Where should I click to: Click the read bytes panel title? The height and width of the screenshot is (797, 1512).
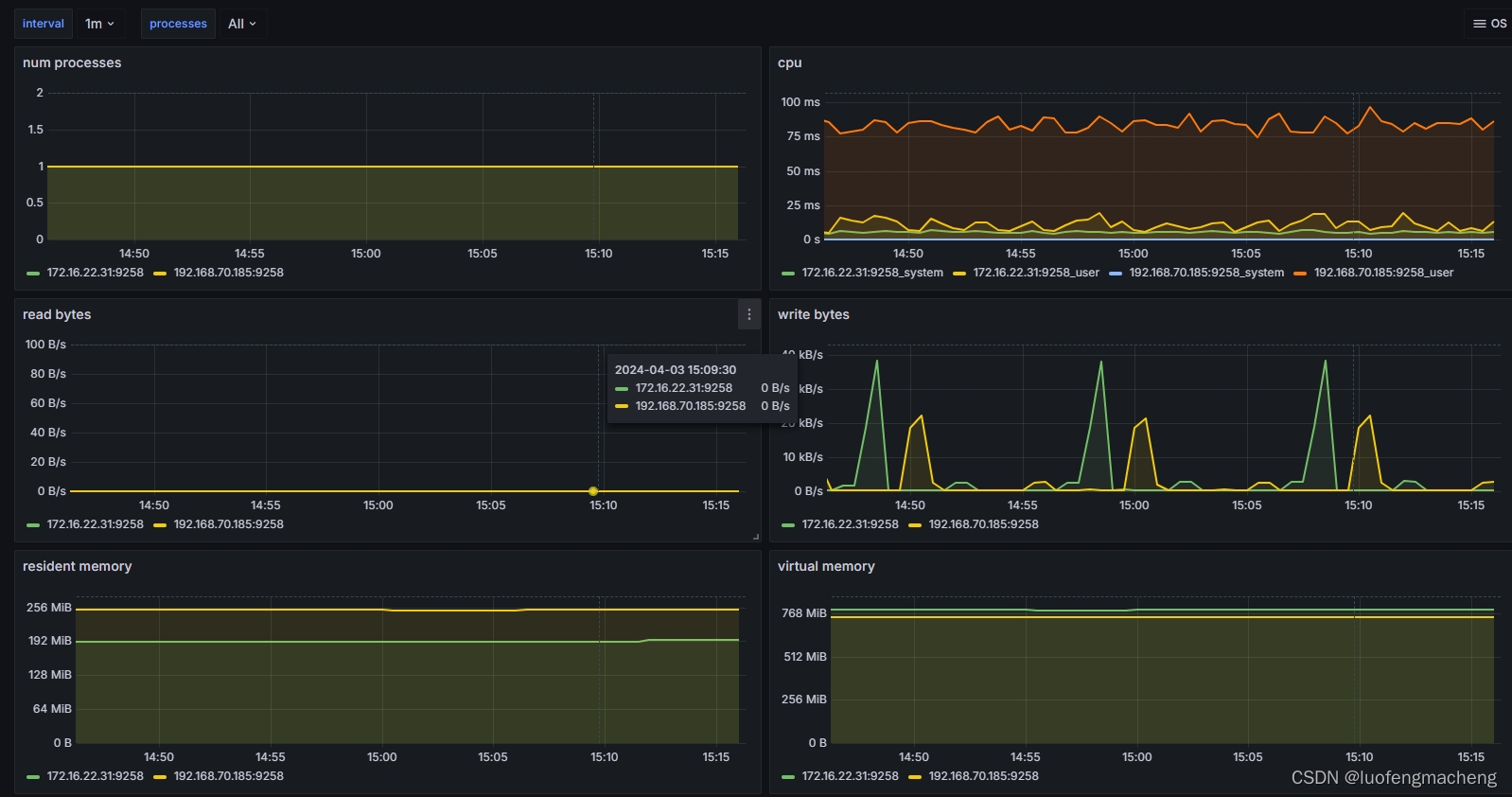tap(57, 314)
